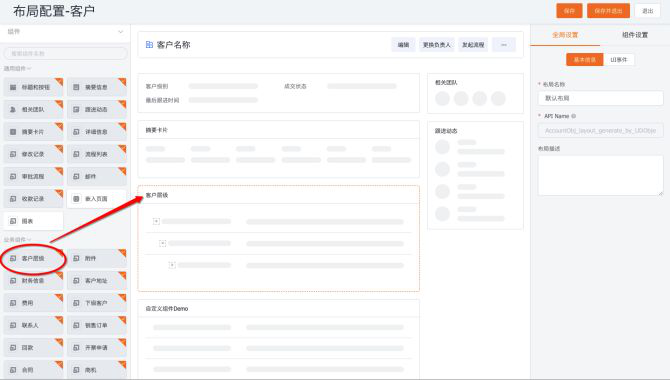Viewport: 670px width, 380px height.
Task: Select the 标题和按钮 component tile
Action: [33, 87]
